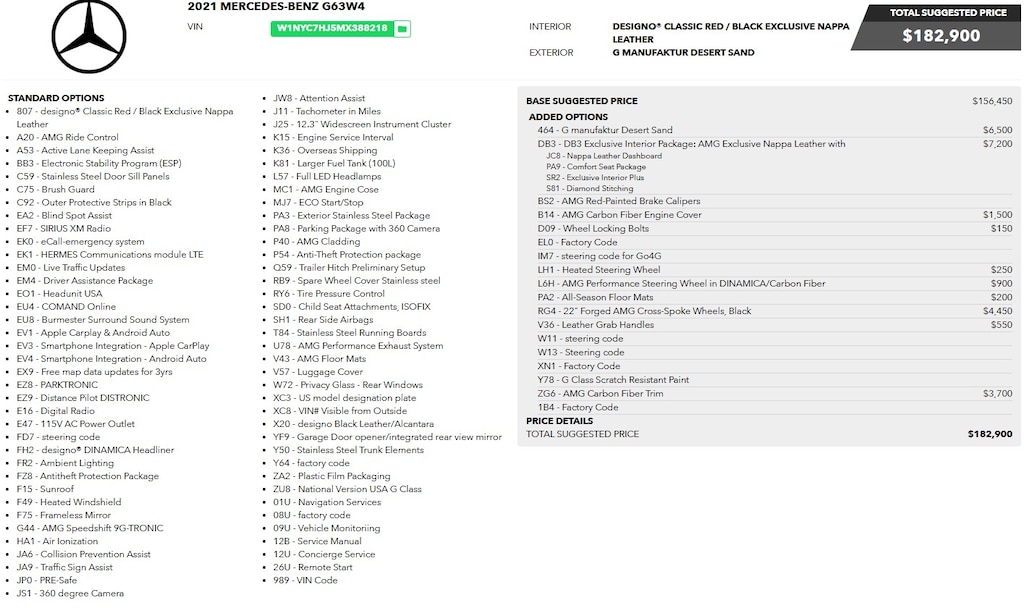
Task: Click the AMG Ride Control standard option
Action: [x=67, y=137]
